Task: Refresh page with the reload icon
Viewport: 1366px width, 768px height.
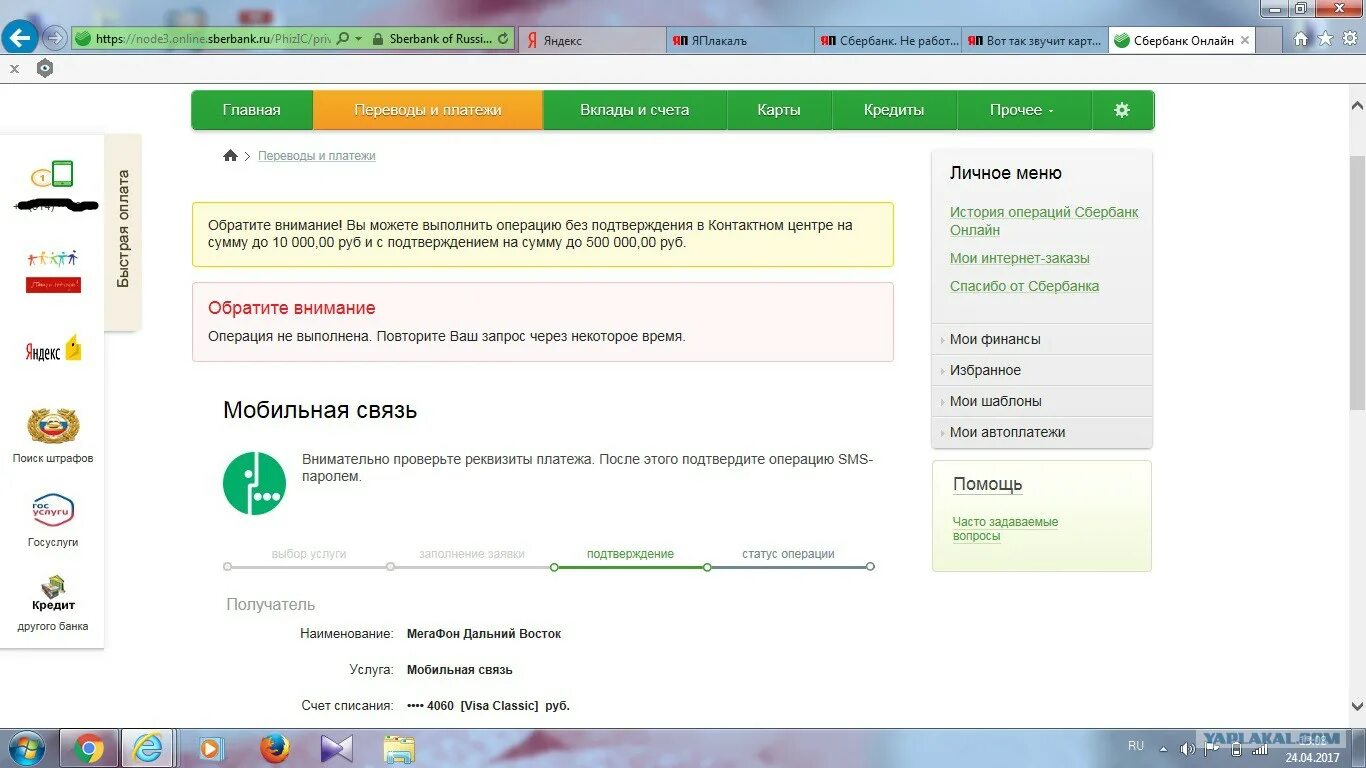Action: (503, 39)
